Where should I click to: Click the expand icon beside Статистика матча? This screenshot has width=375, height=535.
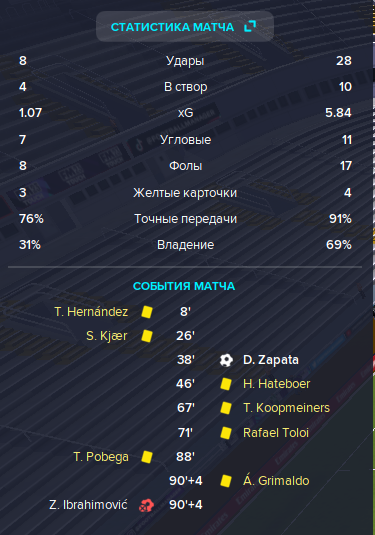pyautogui.click(x=250, y=26)
